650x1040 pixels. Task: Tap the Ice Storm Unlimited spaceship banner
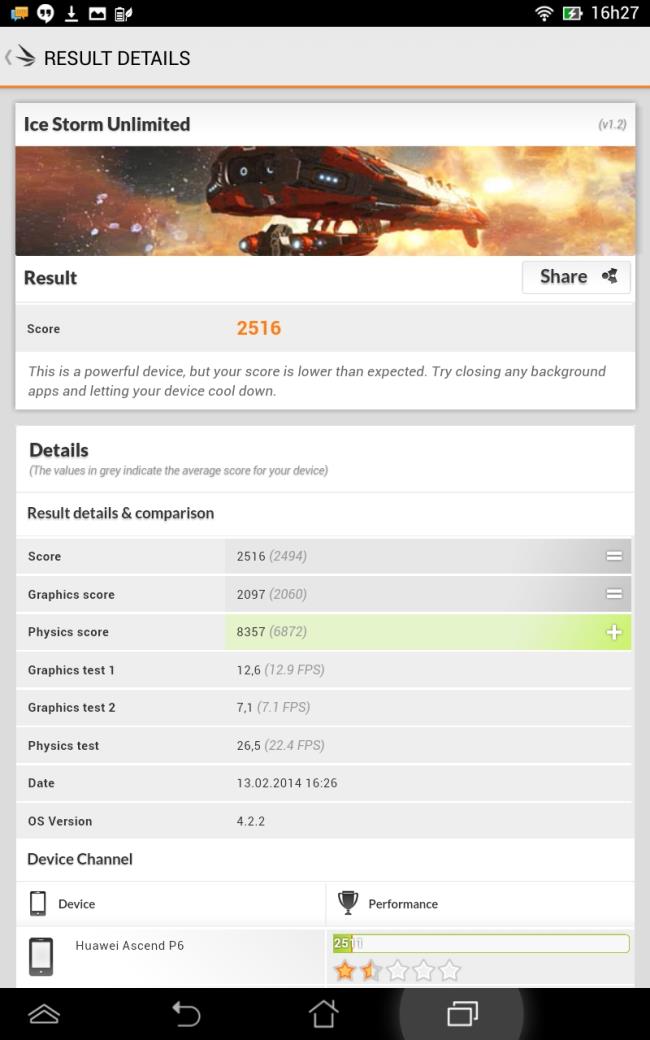(x=325, y=201)
